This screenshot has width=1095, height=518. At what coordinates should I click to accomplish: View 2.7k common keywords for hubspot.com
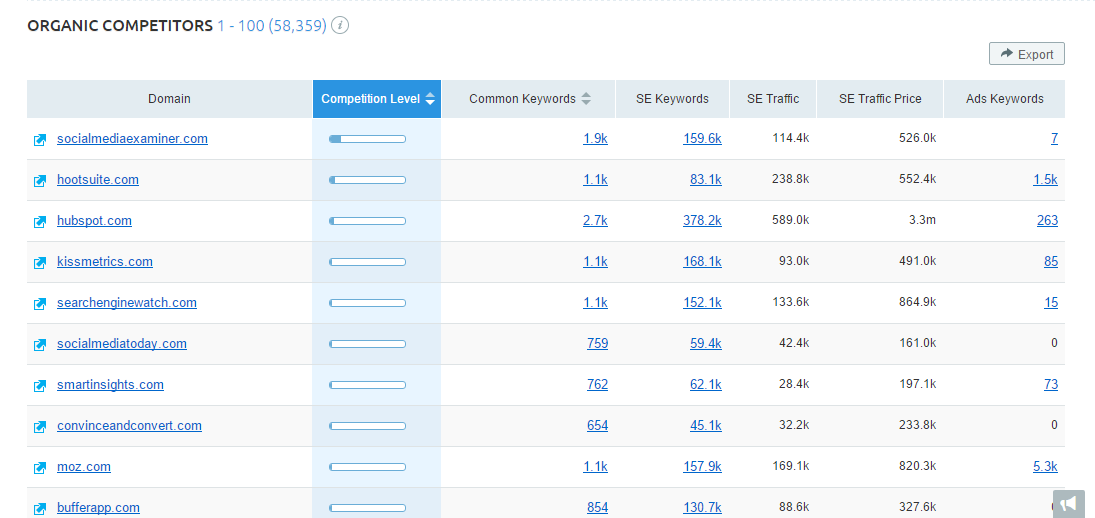pos(596,221)
